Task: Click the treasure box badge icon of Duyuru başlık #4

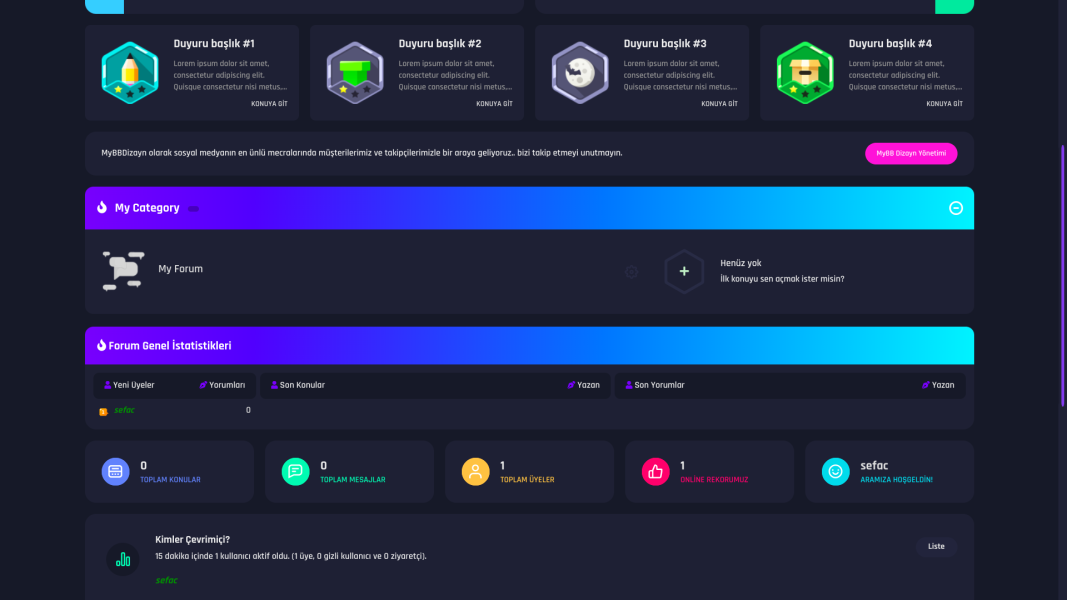Action: tap(805, 73)
